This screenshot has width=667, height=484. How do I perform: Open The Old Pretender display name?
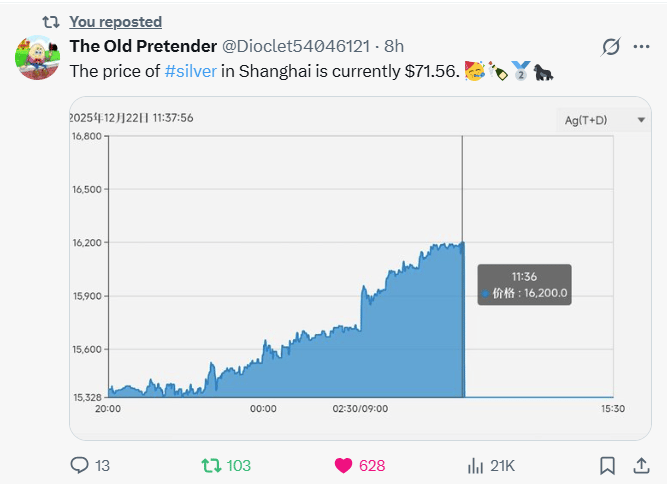pos(143,46)
